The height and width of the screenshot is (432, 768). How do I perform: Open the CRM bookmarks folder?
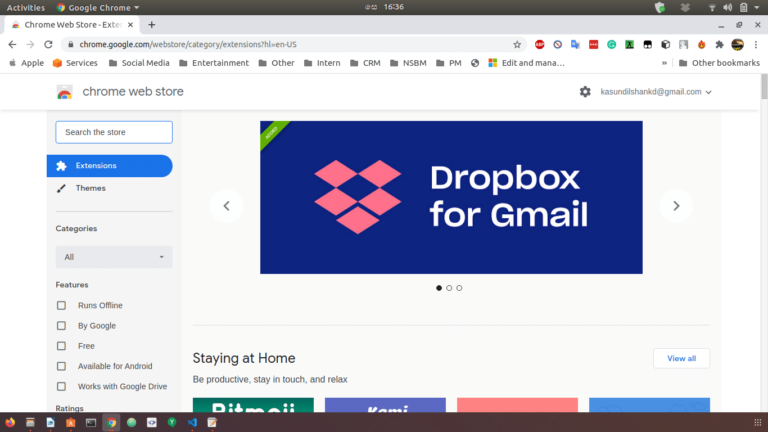(365, 63)
